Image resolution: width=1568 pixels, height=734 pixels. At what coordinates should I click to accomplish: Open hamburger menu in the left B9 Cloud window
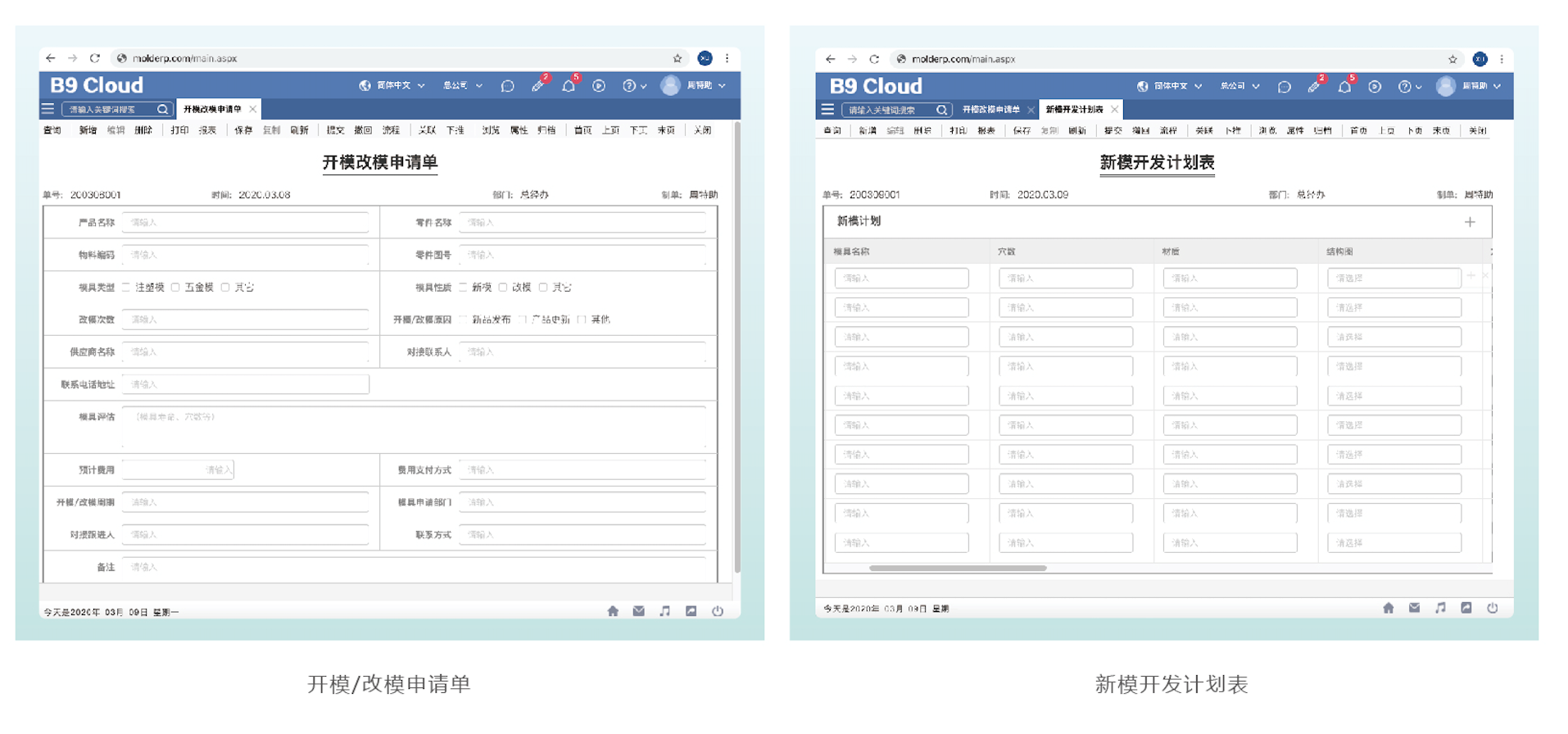tap(48, 109)
